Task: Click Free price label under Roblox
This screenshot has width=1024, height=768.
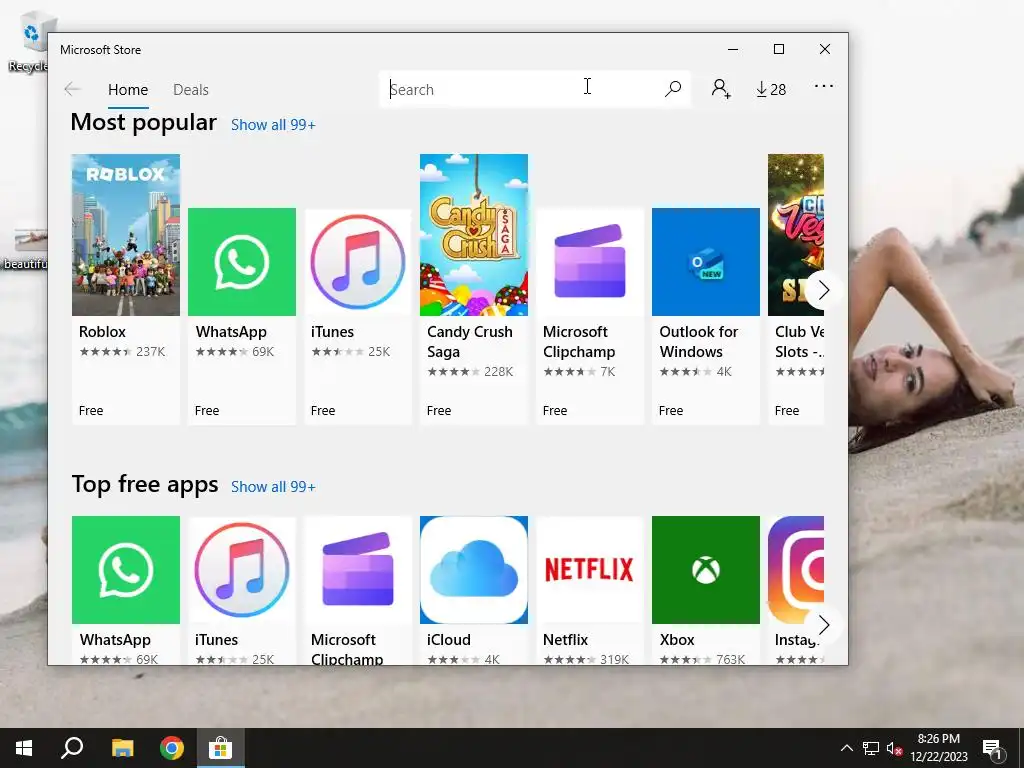Action: click(x=91, y=411)
